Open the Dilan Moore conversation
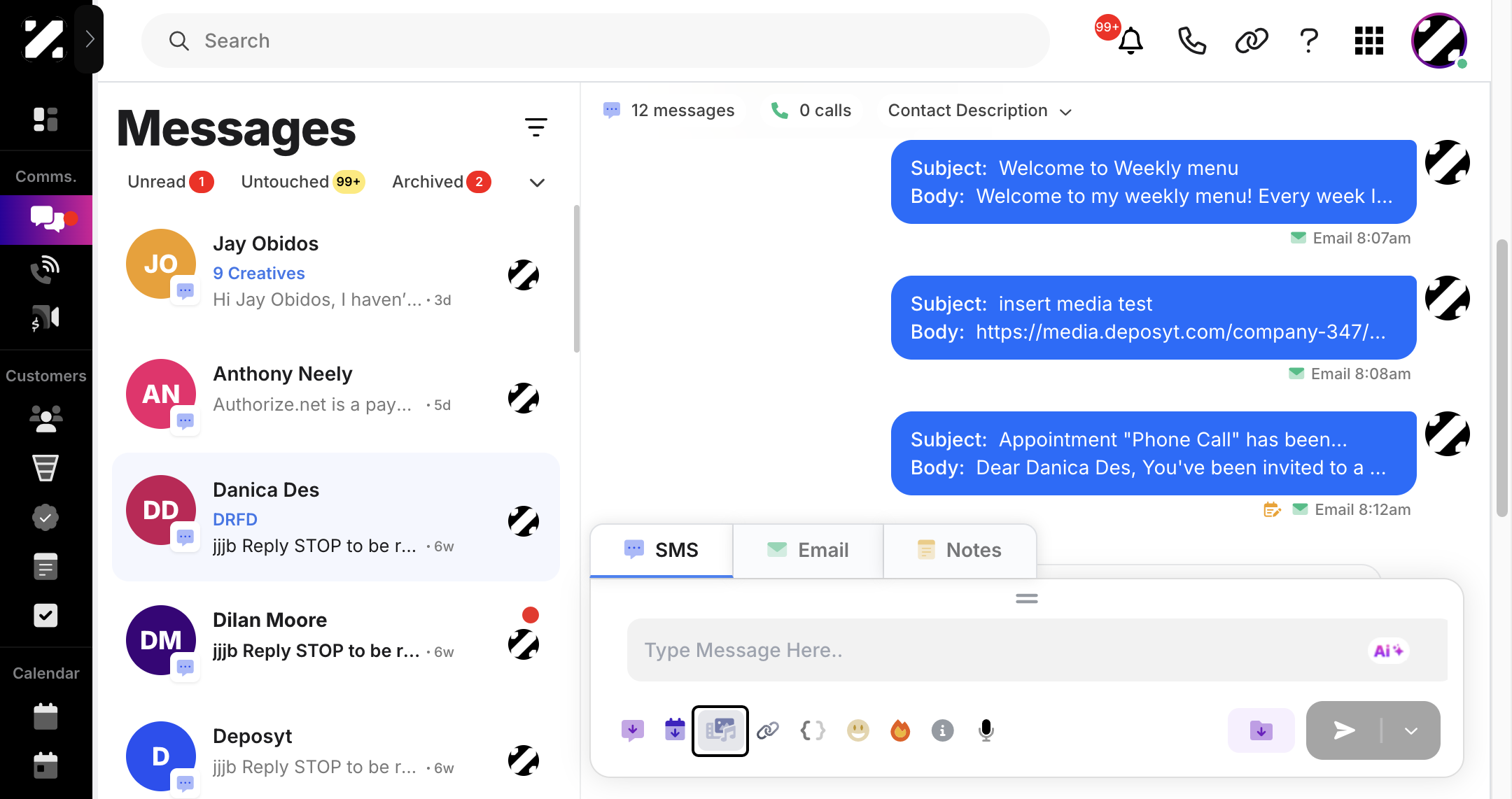The image size is (1512, 799). (x=336, y=640)
